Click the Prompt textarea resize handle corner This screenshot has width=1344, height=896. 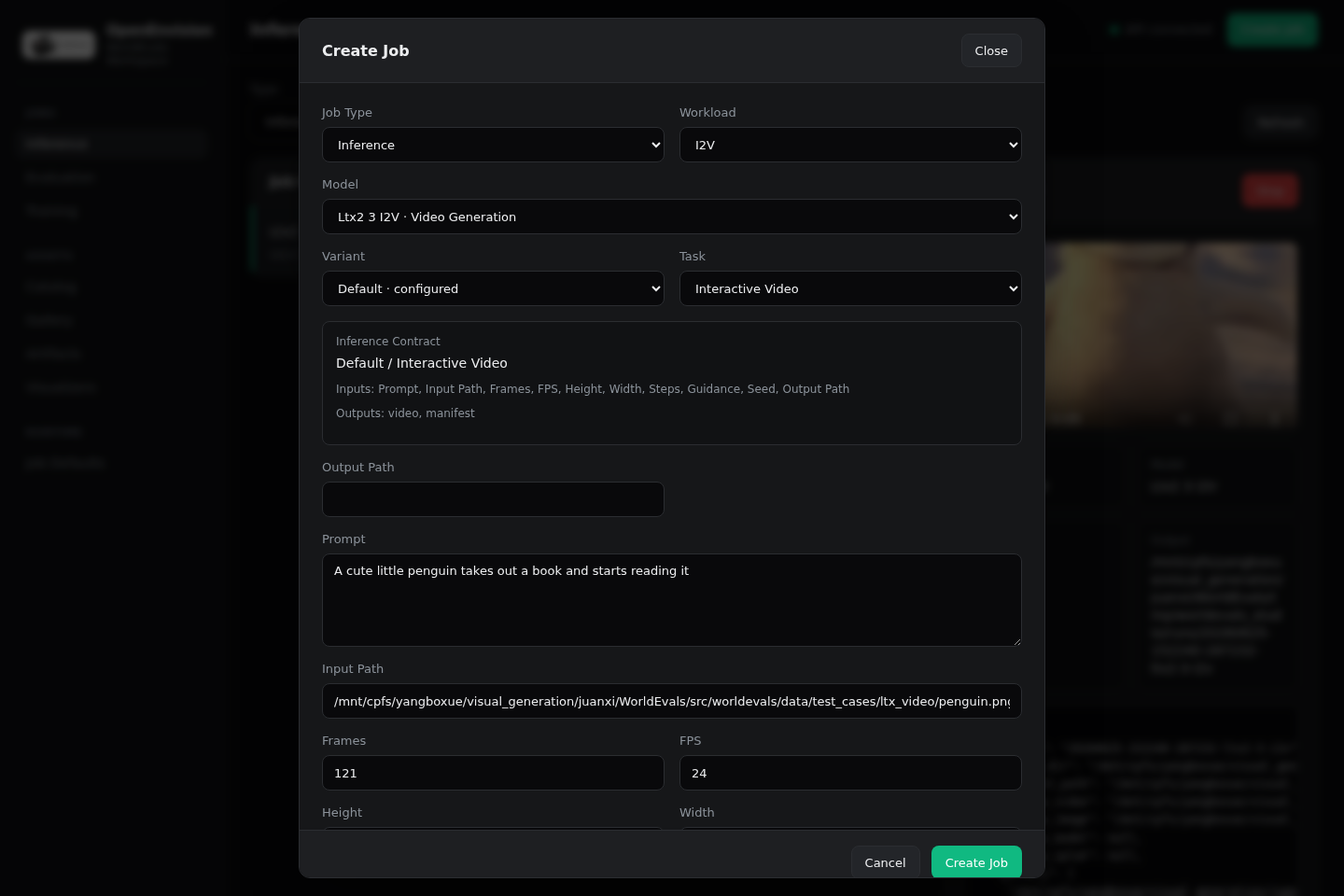tap(1015, 640)
